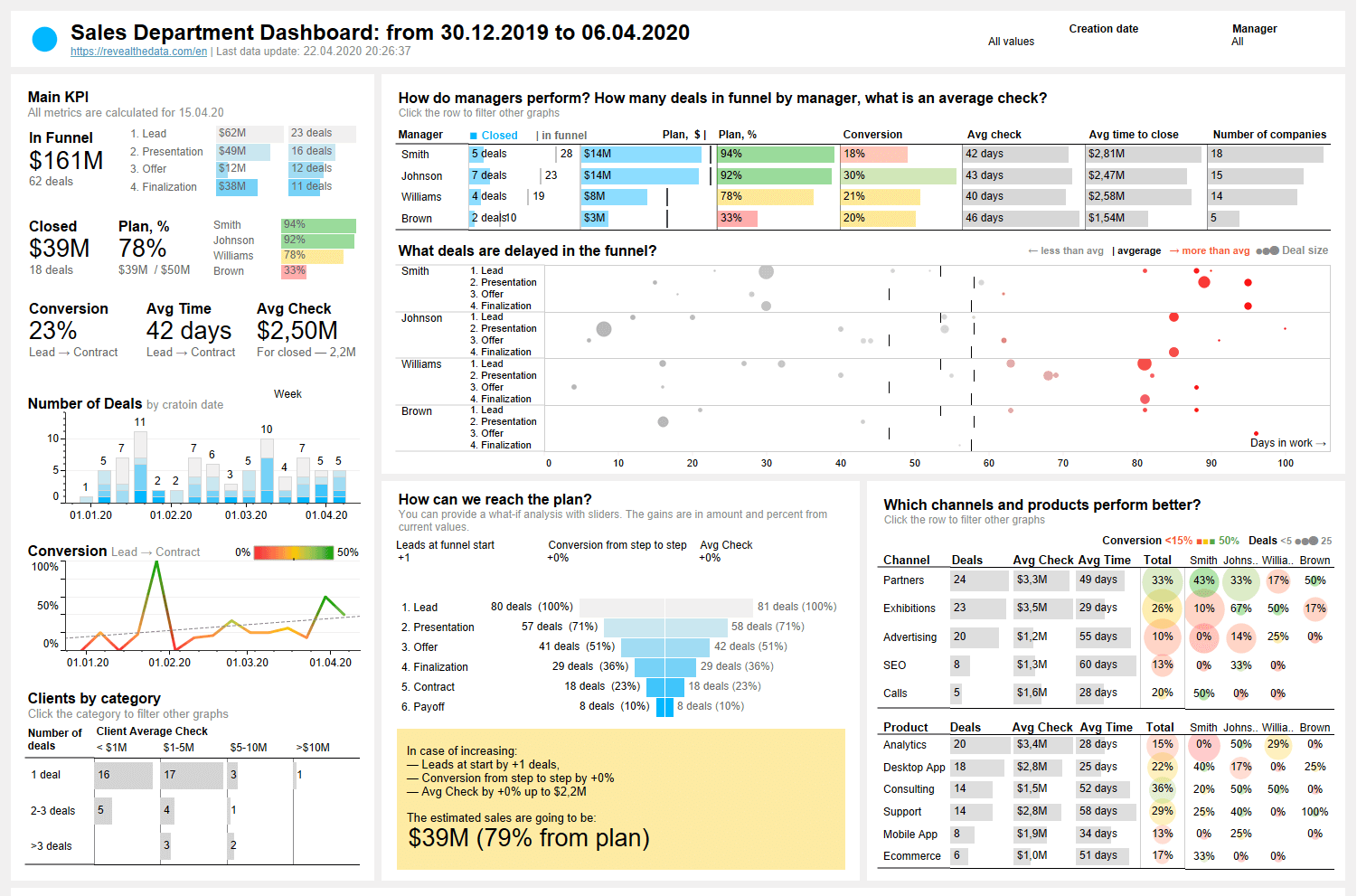1357x896 pixels.
Task: Click the Deal size legend entry
Action: (x=1293, y=250)
